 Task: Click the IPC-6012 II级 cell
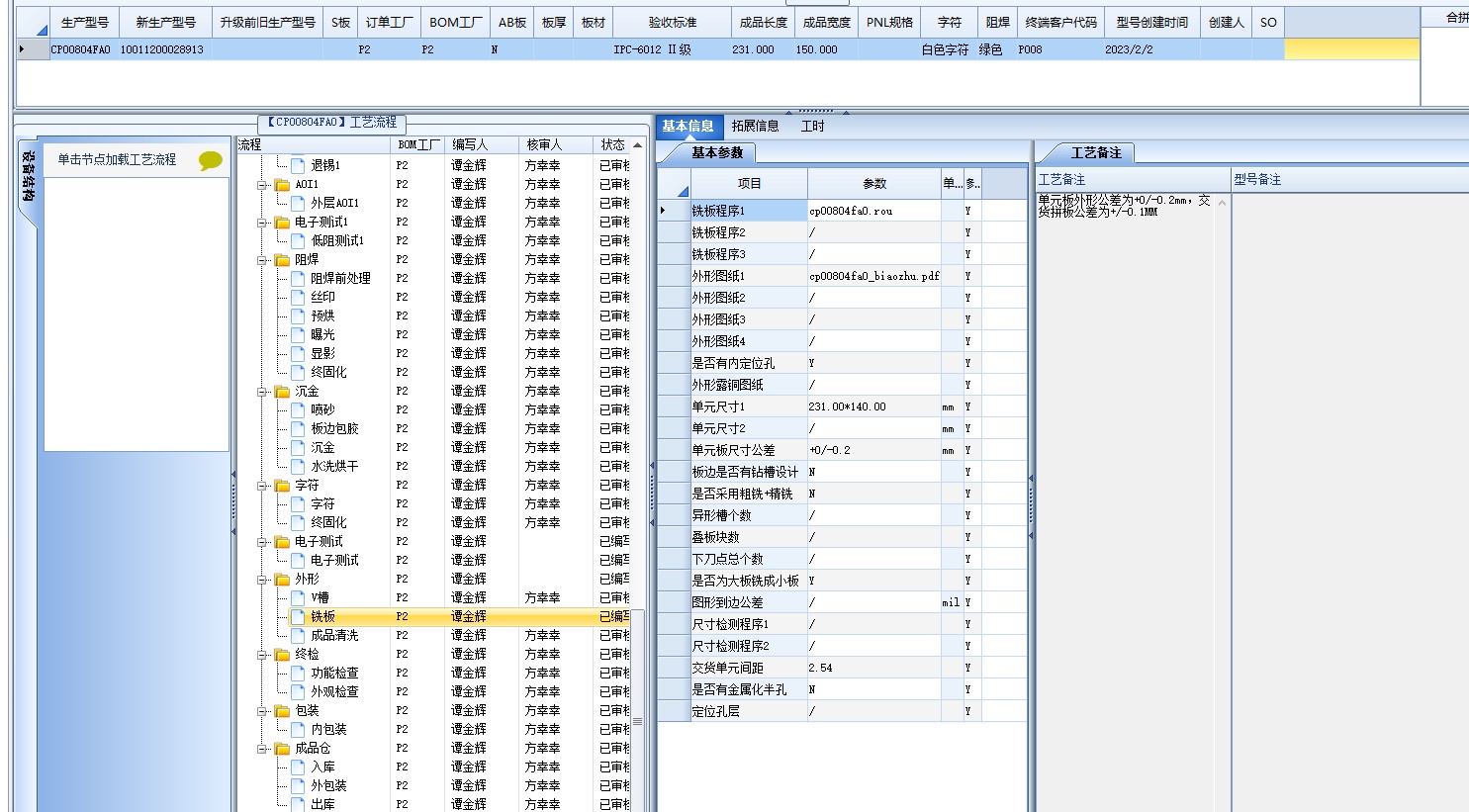[672, 49]
